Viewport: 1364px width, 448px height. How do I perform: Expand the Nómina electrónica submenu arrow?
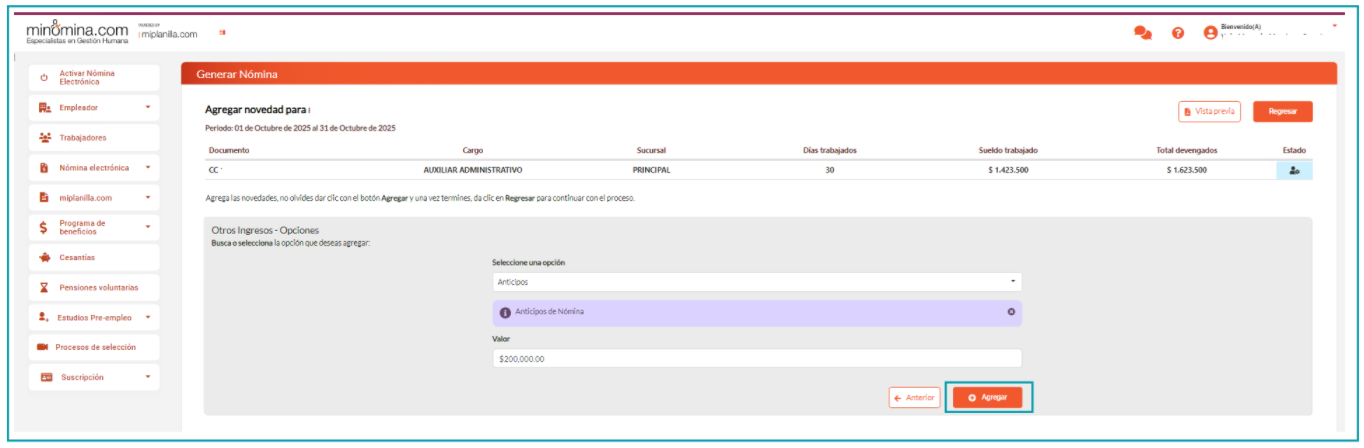[x=148, y=167]
